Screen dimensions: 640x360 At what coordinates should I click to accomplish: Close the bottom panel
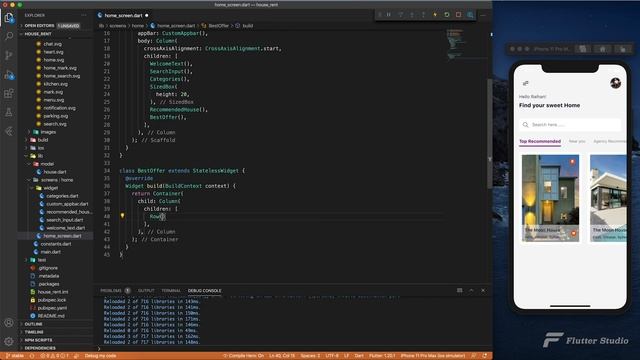pos(483,290)
